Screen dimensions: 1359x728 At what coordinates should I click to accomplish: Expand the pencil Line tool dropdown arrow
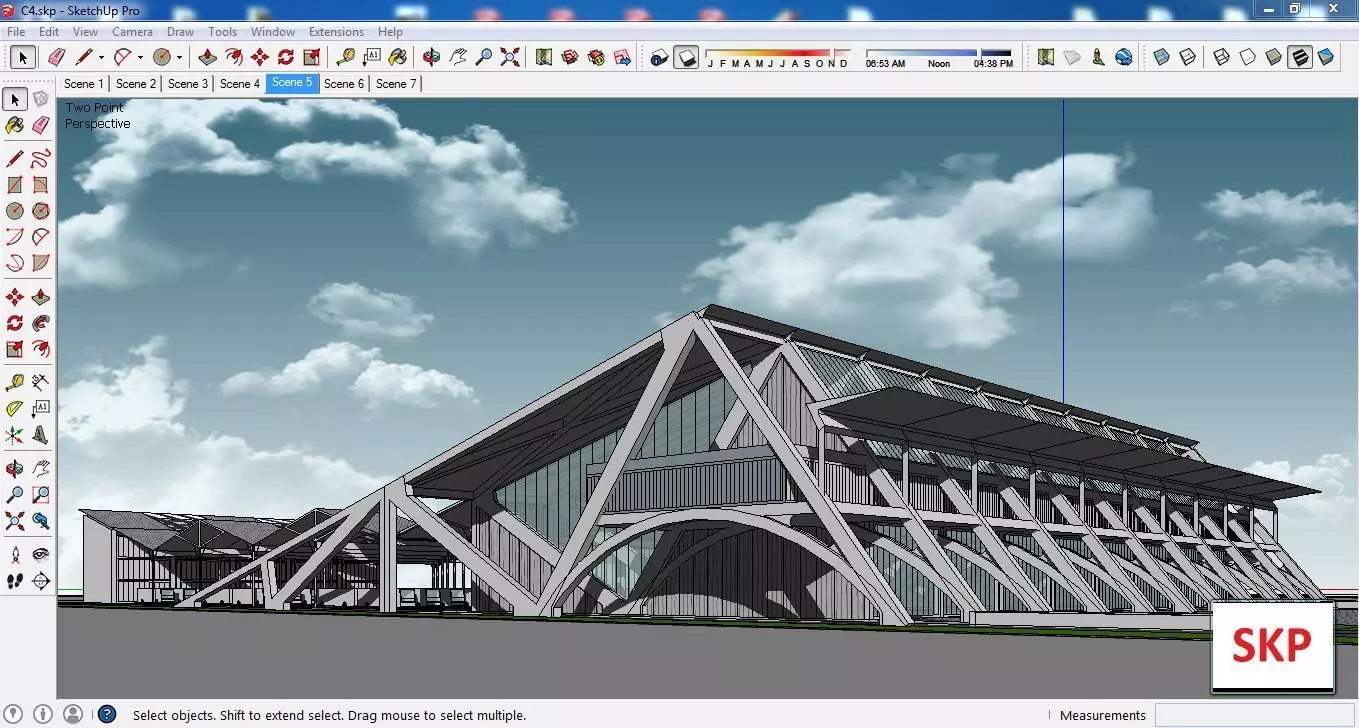pos(101,57)
